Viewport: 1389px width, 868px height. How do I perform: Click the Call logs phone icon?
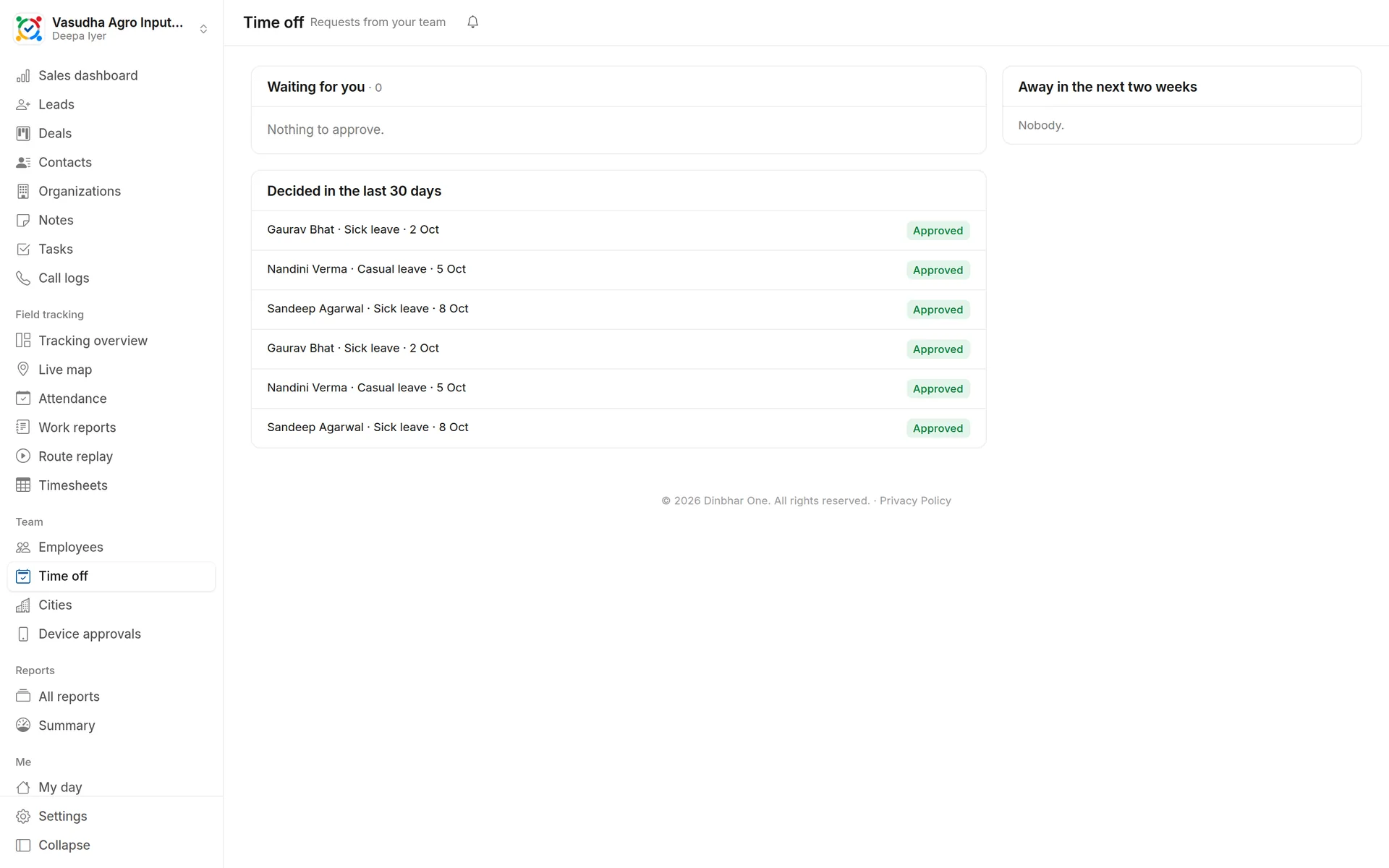tap(23, 278)
